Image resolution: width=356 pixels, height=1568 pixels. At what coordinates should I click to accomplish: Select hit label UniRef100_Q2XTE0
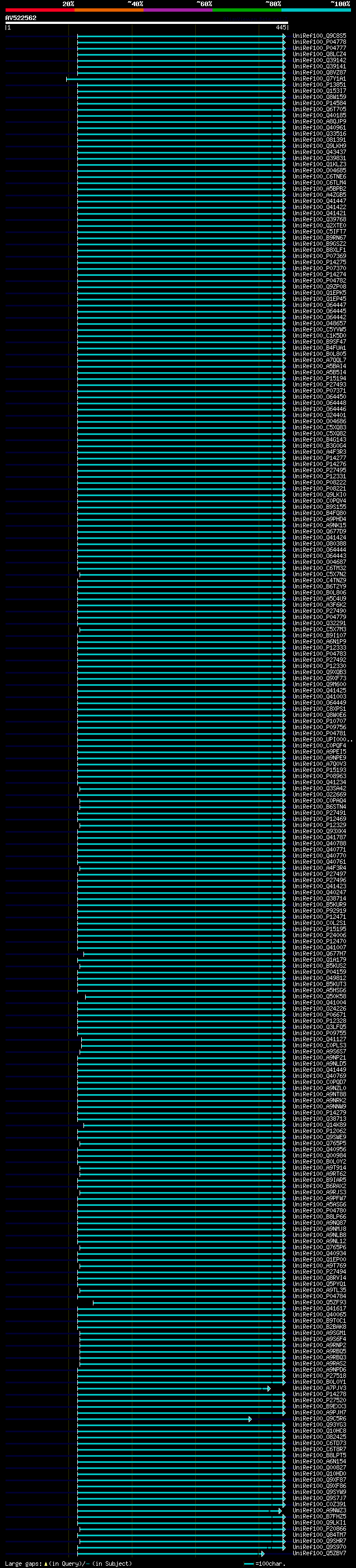click(x=319, y=226)
